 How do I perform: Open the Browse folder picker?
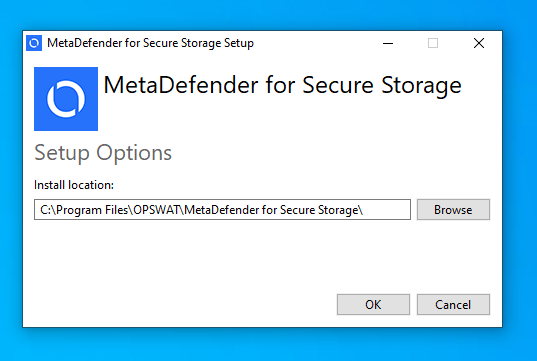[x=453, y=210]
